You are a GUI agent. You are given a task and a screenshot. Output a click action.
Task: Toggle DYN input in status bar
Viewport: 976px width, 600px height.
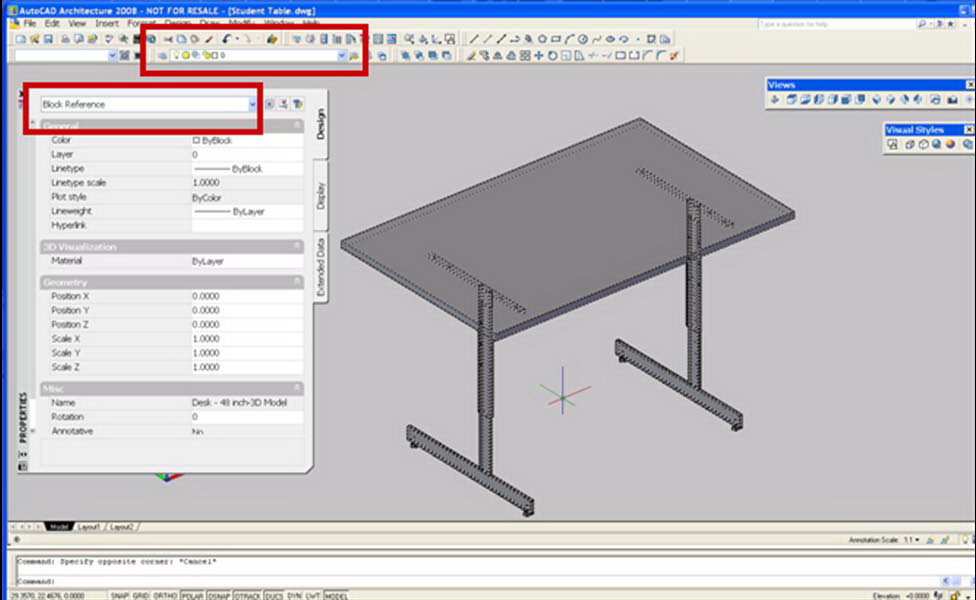pos(294,596)
